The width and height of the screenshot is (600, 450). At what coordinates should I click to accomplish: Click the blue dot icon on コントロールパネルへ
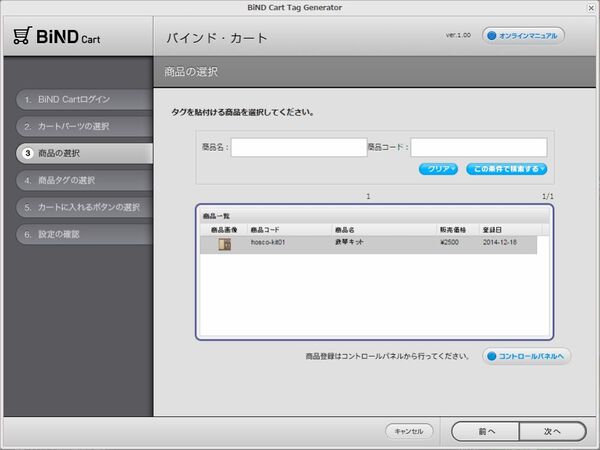click(x=492, y=356)
